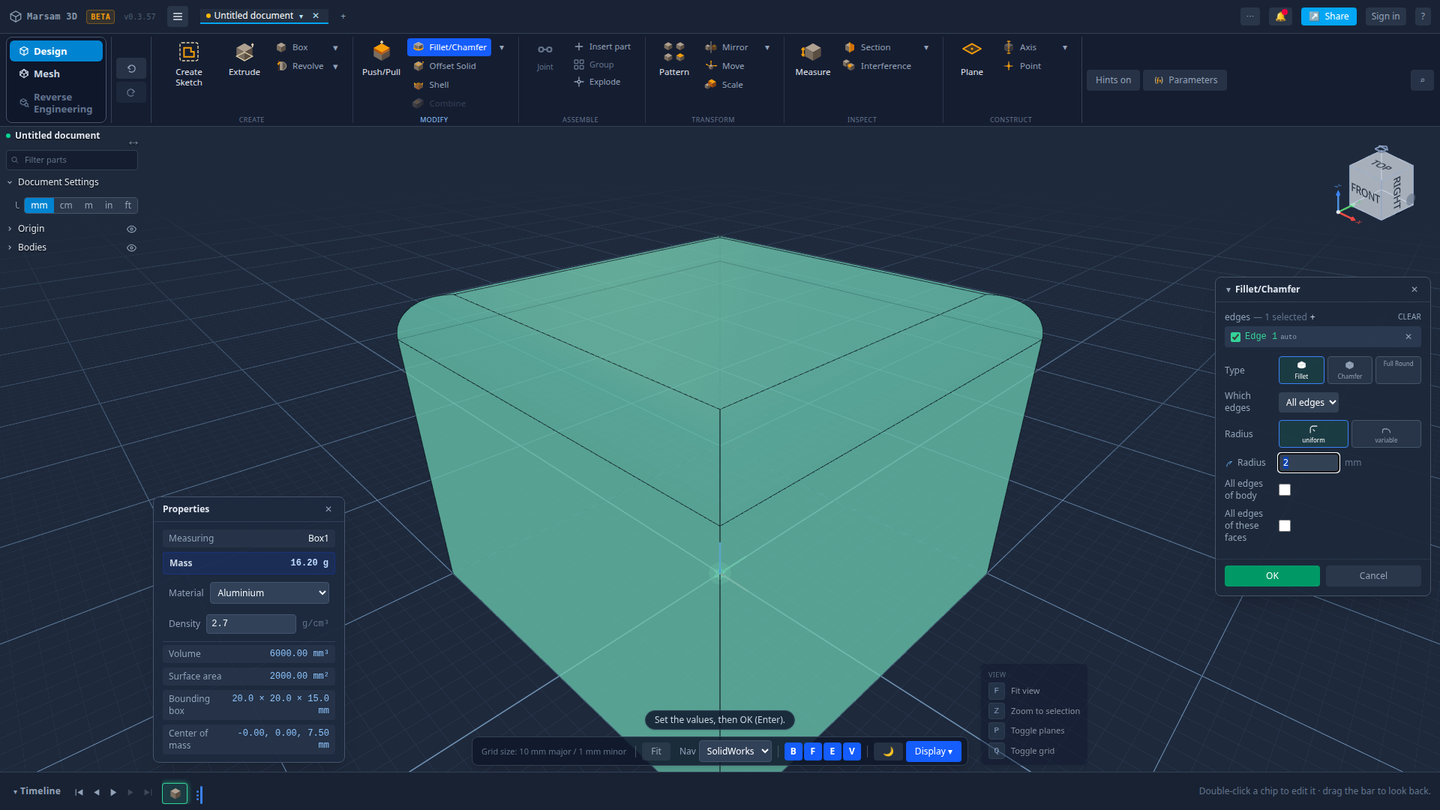Open the Which edges dropdown
The width and height of the screenshot is (1440, 810).
(1308, 402)
